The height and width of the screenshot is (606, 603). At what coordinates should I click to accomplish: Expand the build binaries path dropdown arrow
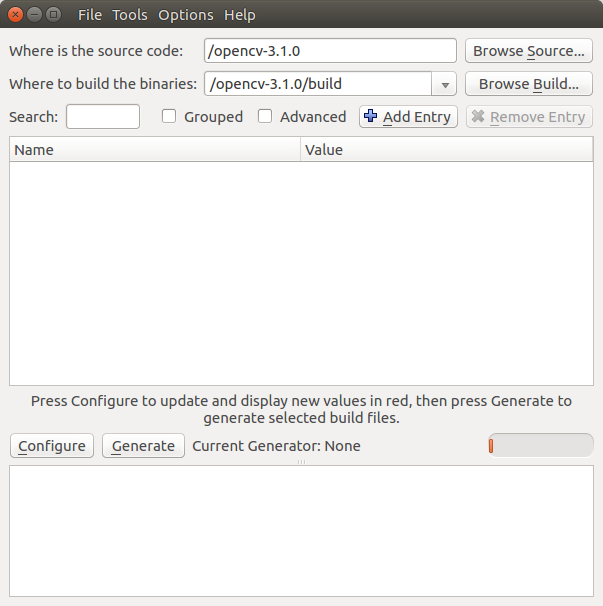[x=445, y=85]
